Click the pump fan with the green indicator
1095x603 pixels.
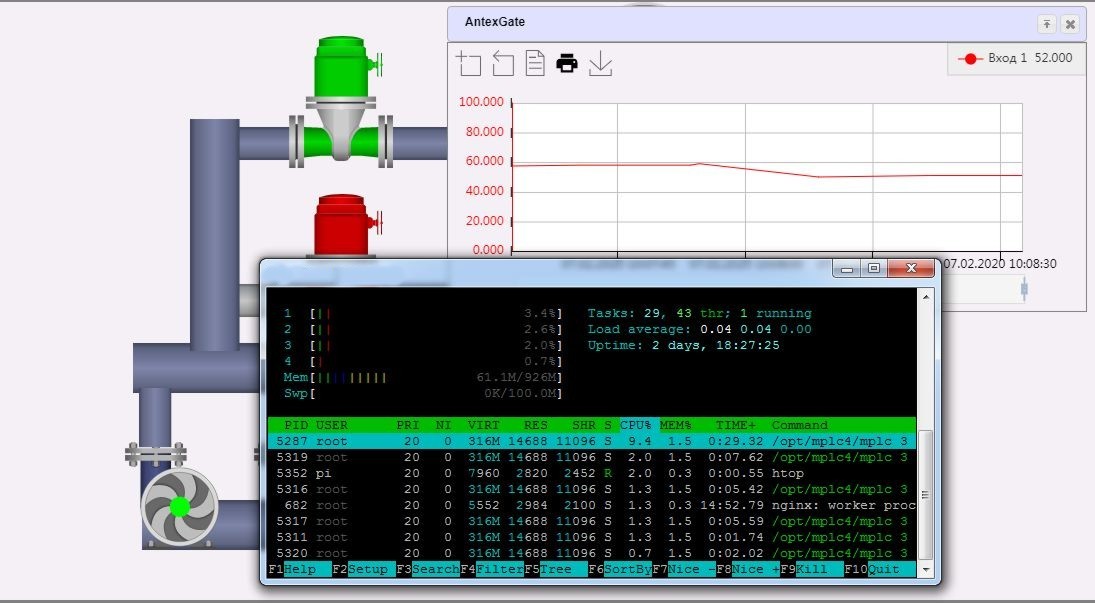coord(179,507)
